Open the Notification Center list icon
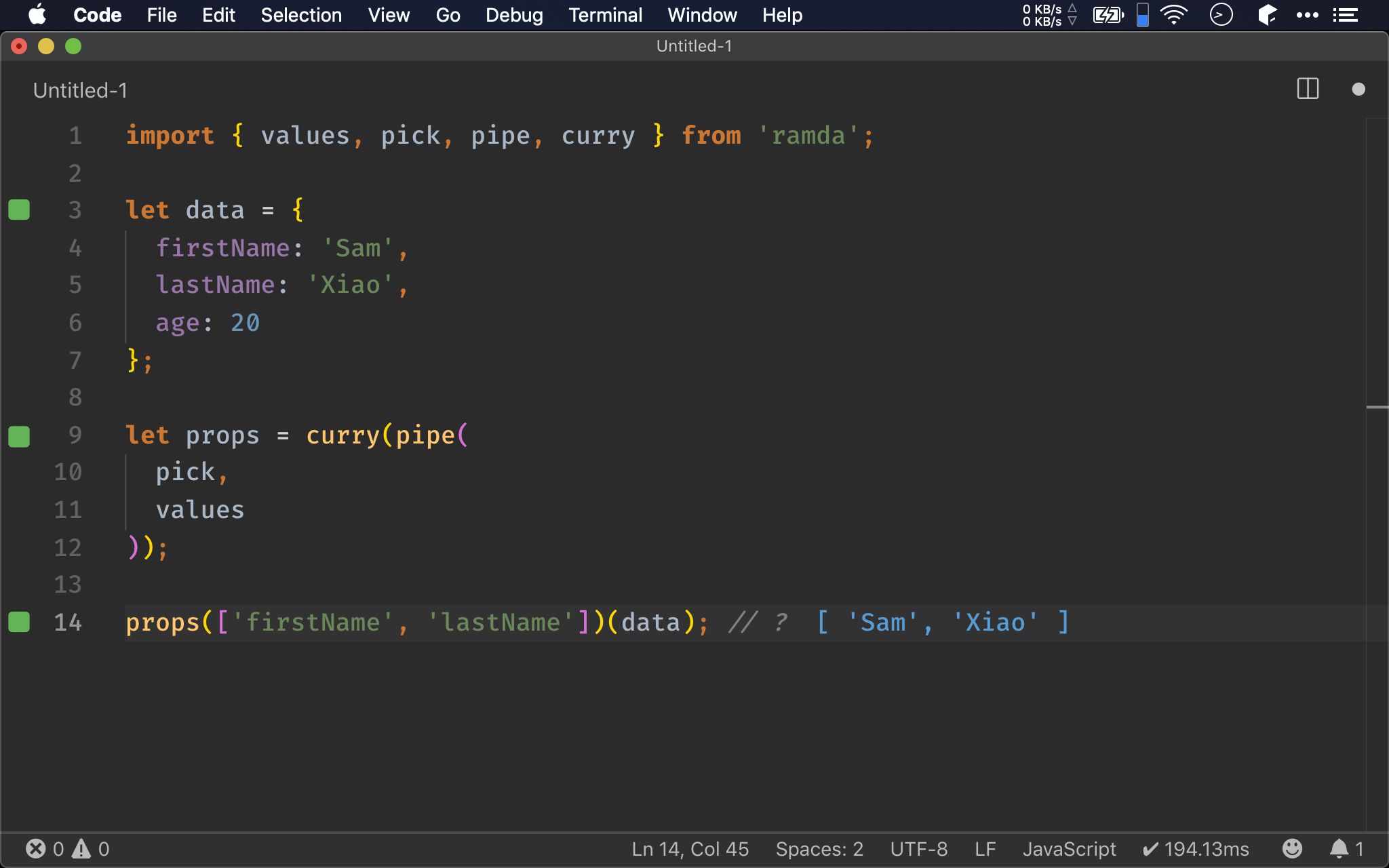 point(1346,15)
